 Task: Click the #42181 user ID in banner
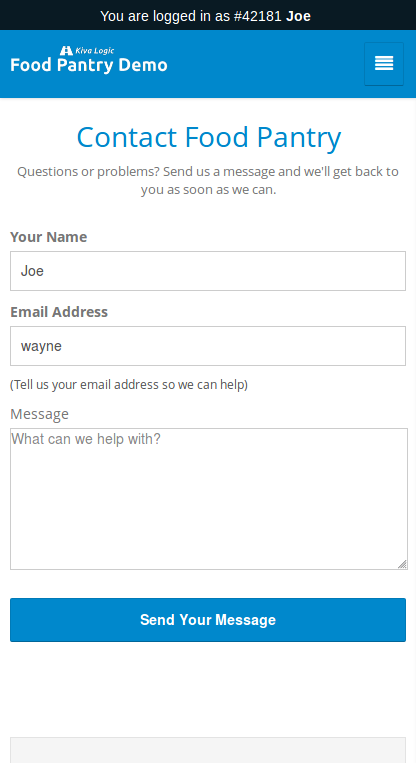click(257, 16)
